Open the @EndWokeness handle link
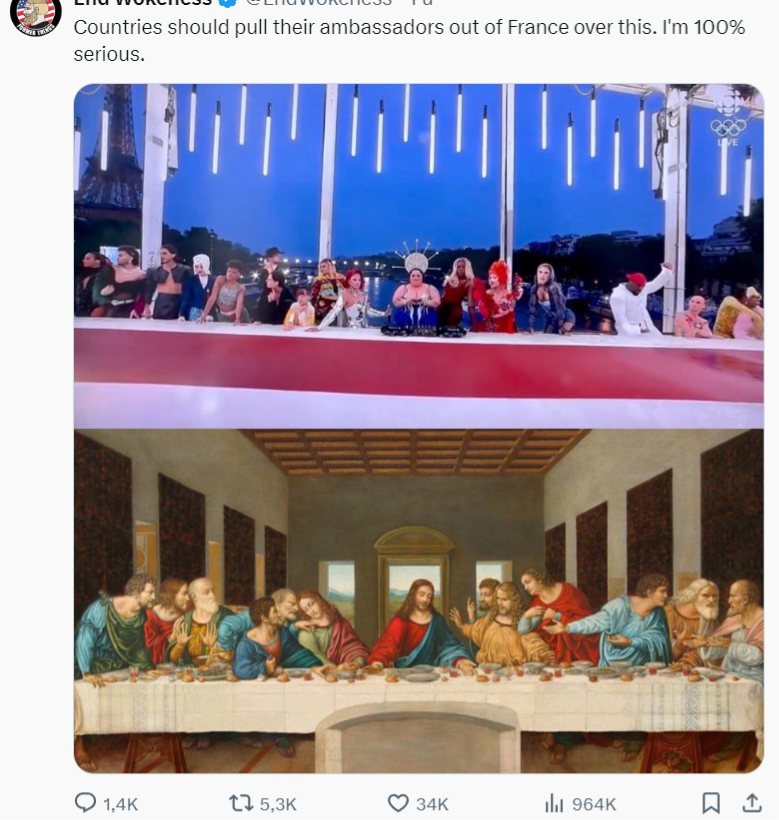 pos(319,2)
